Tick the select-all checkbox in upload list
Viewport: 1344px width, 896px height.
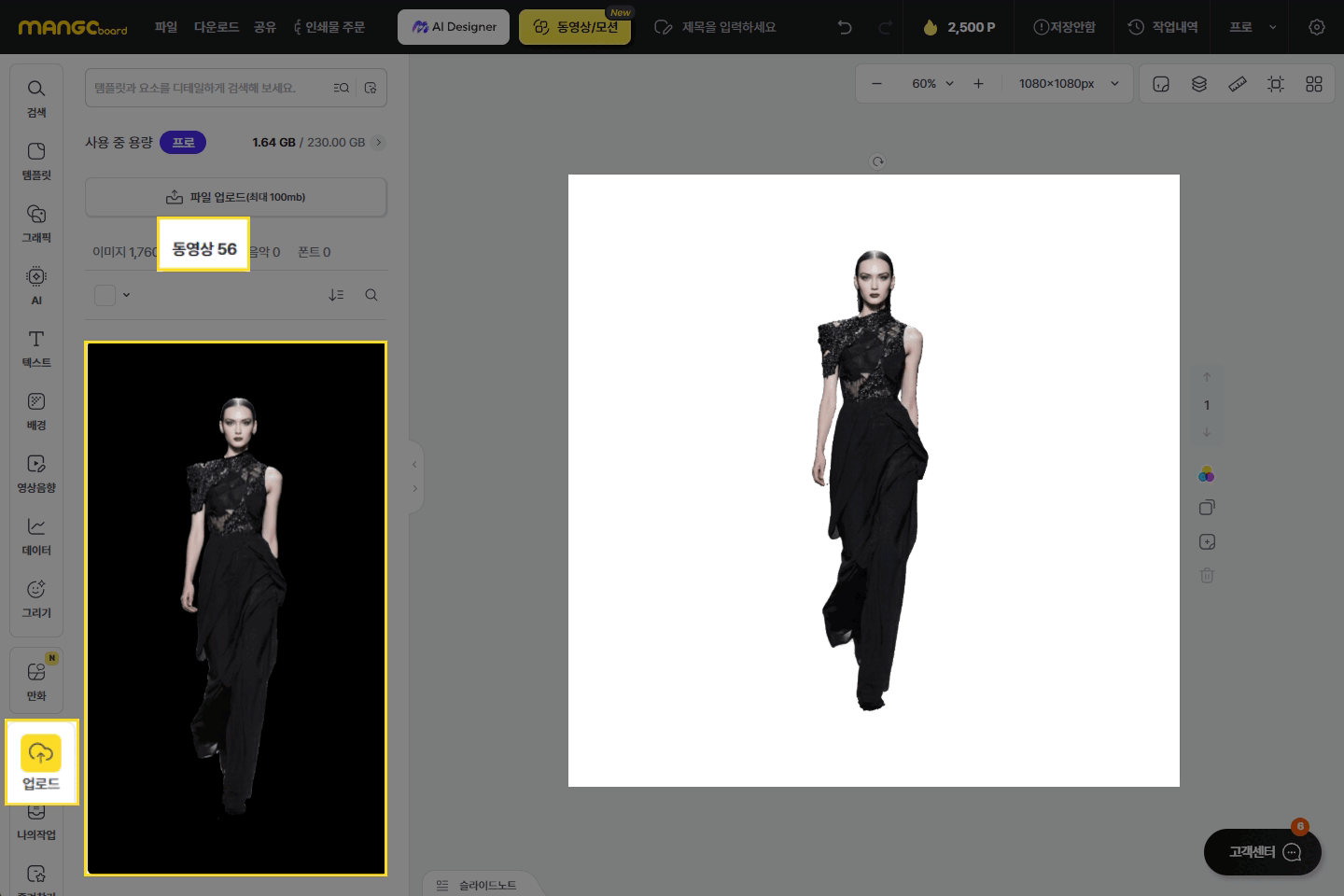(105, 295)
